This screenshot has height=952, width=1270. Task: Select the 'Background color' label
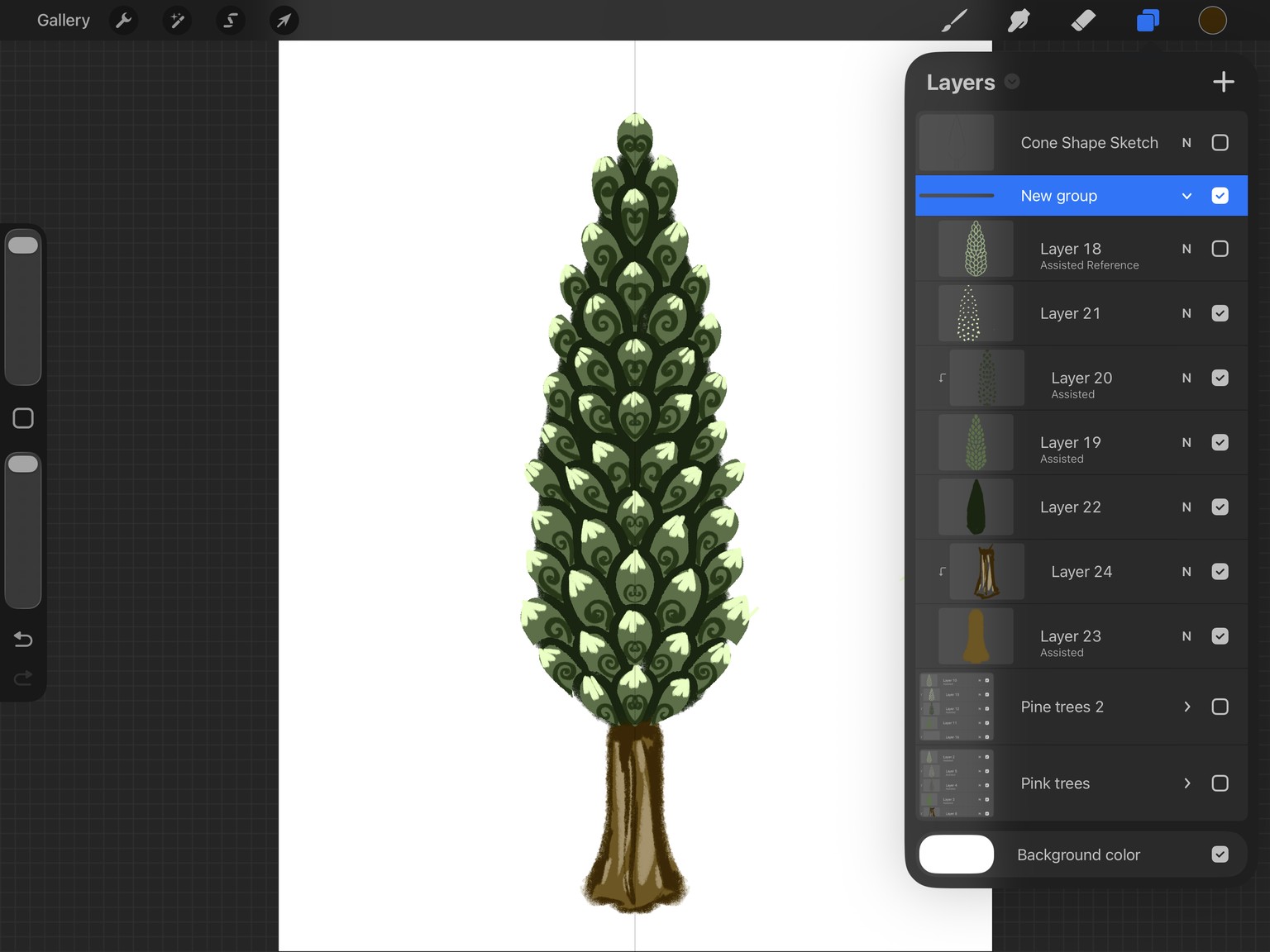[x=1078, y=854]
